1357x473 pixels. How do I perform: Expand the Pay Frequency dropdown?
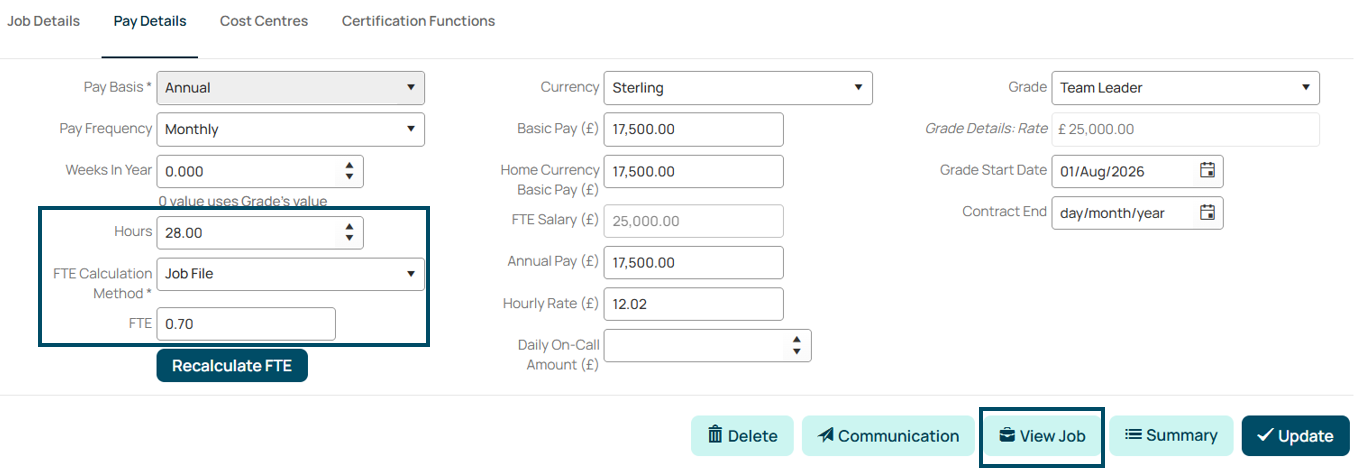pyautogui.click(x=291, y=129)
